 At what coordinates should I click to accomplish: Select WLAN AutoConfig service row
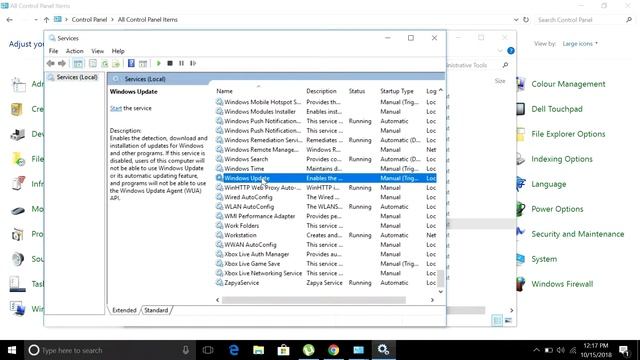point(326,207)
